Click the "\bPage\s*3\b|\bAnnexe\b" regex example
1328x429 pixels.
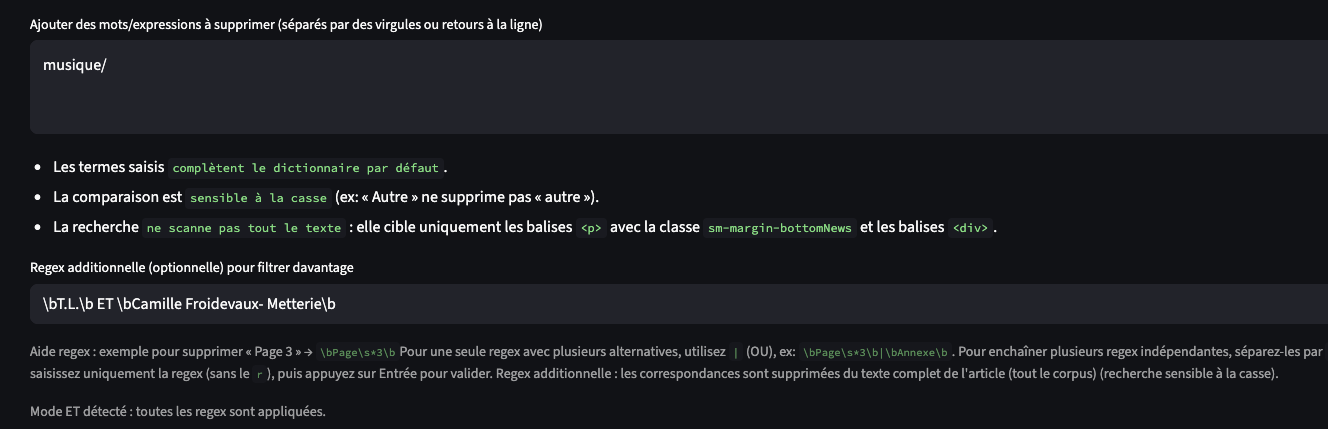click(x=874, y=353)
